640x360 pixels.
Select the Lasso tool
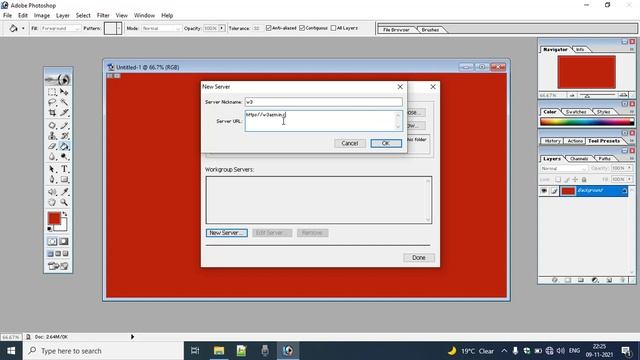point(52,102)
